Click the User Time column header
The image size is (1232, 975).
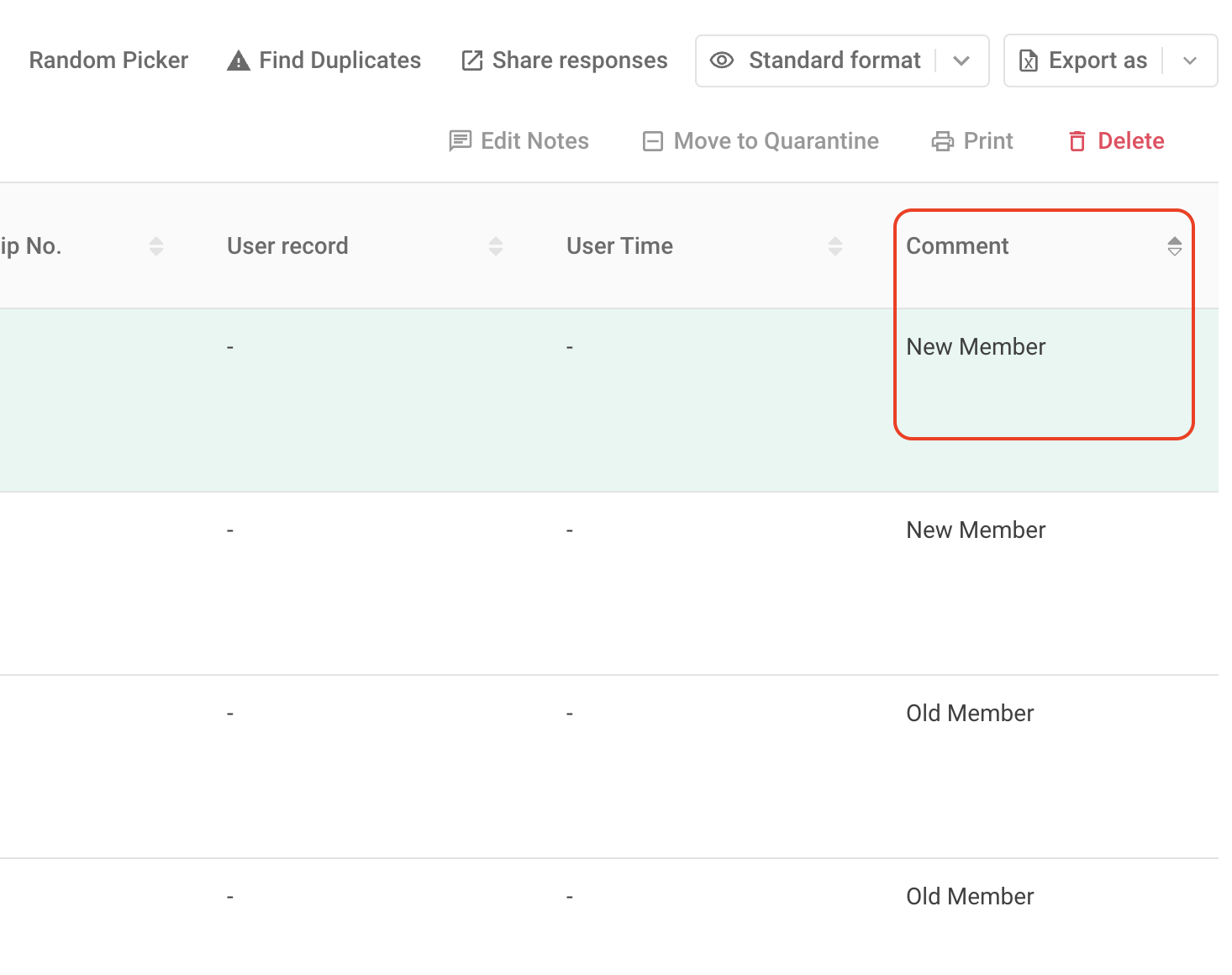point(619,246)
